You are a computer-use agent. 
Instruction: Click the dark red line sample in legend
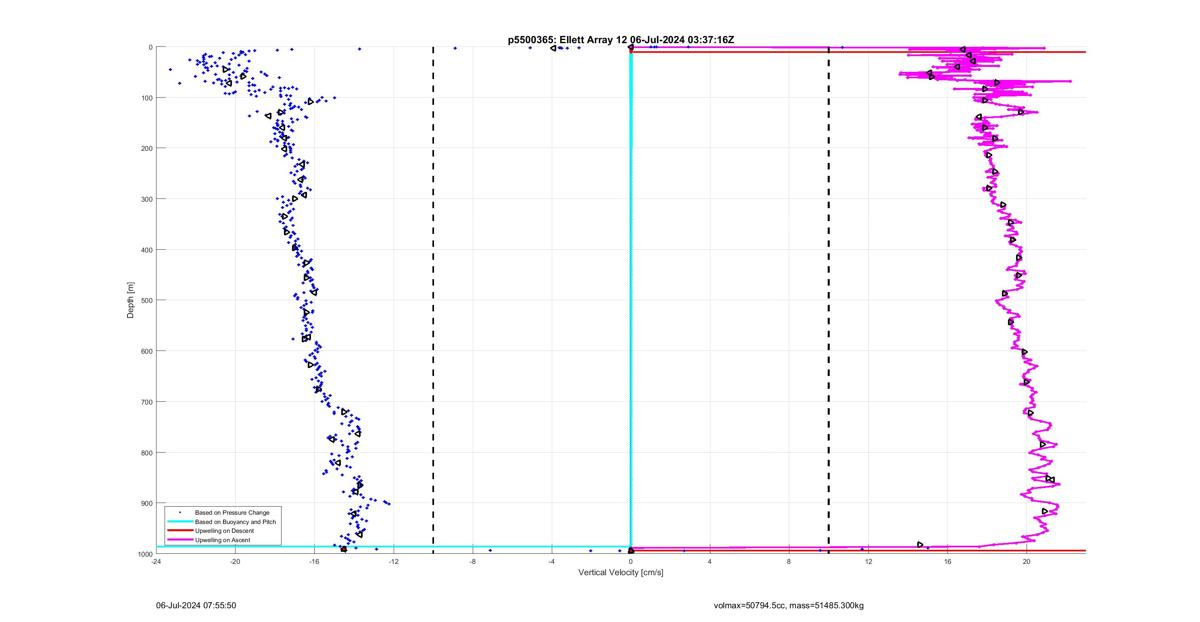coord(179,531)
